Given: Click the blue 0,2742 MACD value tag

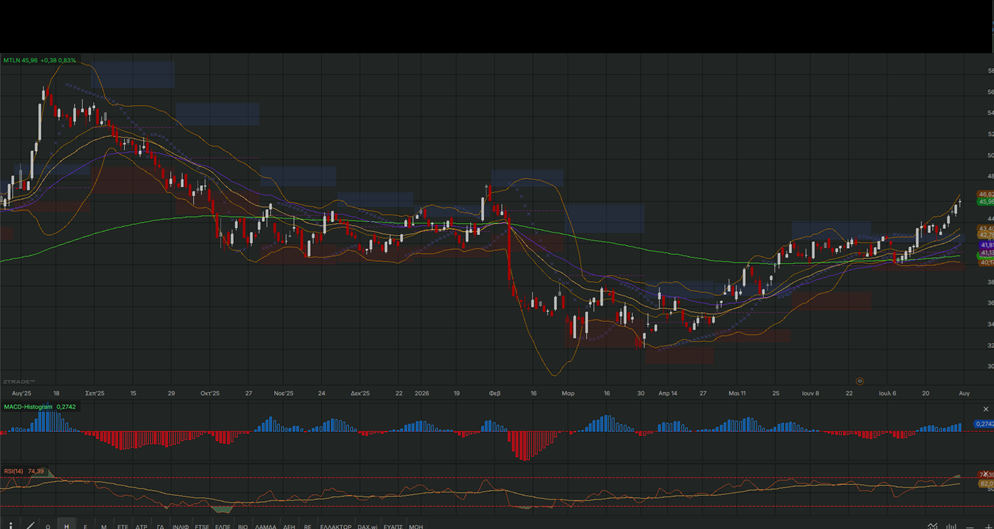Looking at the screenshot, I should [x=984, y=424].
